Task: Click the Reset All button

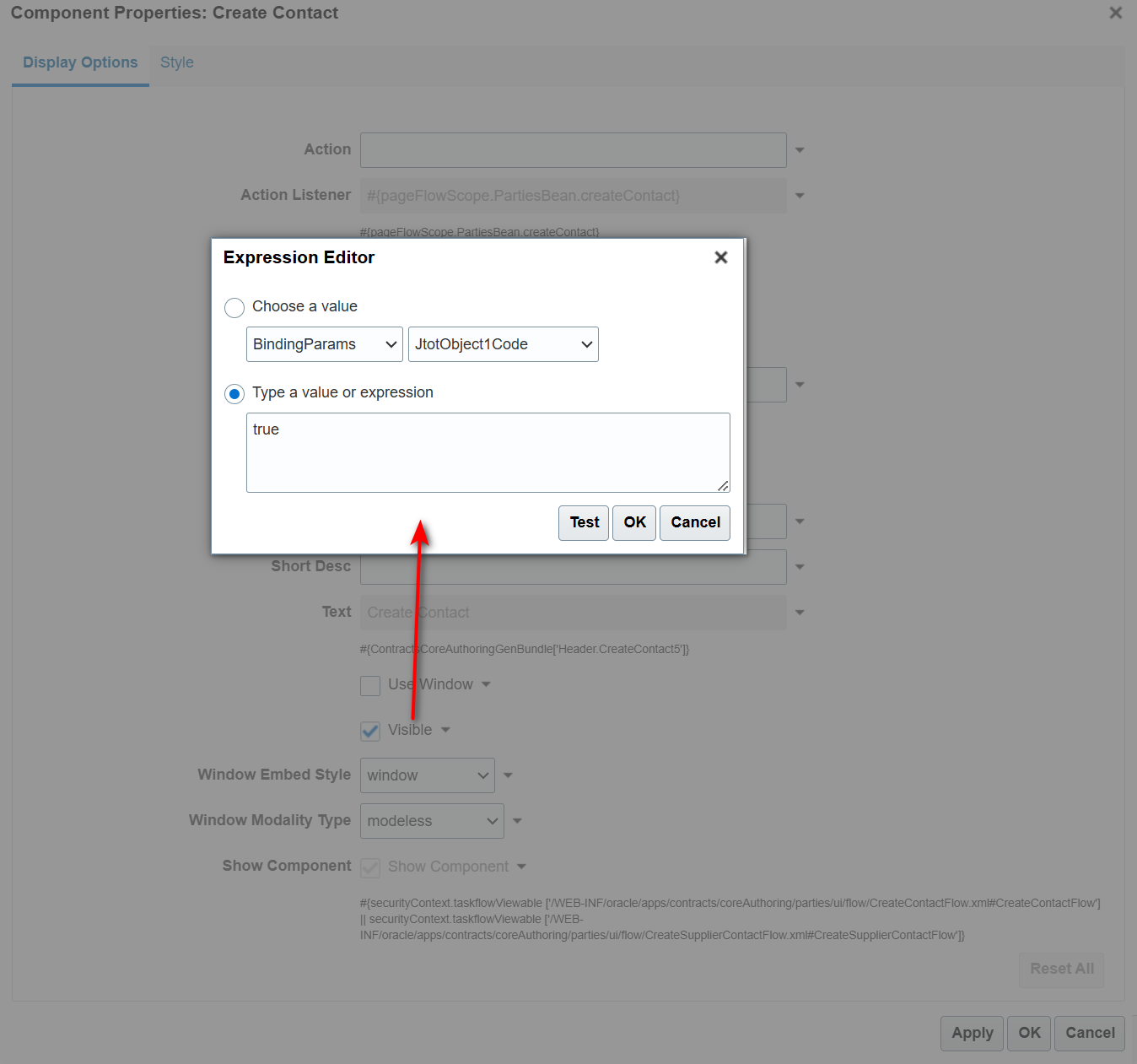Action: click(x=1061, y=969)
